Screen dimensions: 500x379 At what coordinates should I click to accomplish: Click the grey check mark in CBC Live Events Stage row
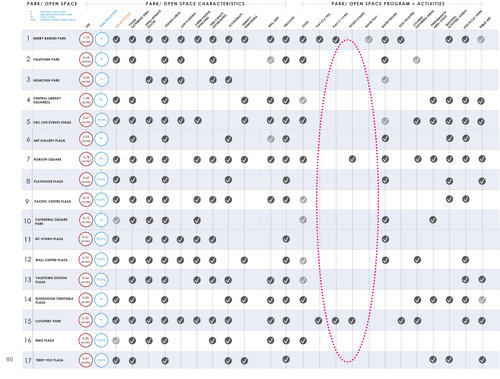385,121
